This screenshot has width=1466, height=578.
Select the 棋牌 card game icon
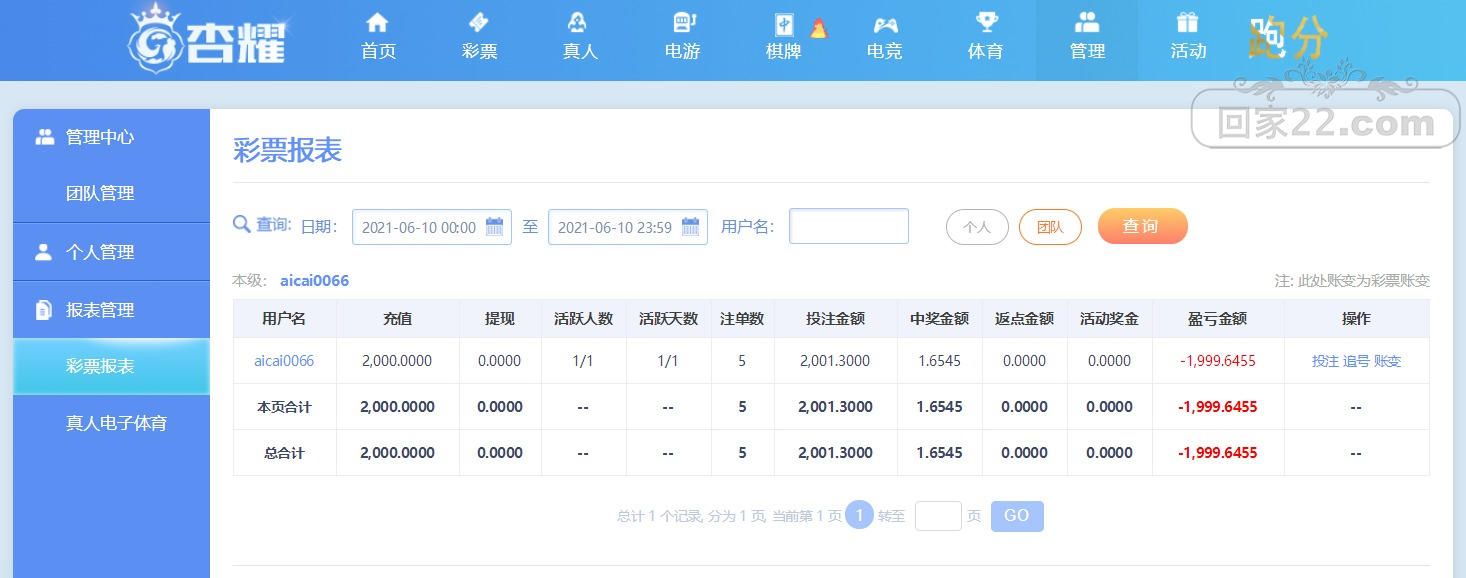tap(784, 25)
